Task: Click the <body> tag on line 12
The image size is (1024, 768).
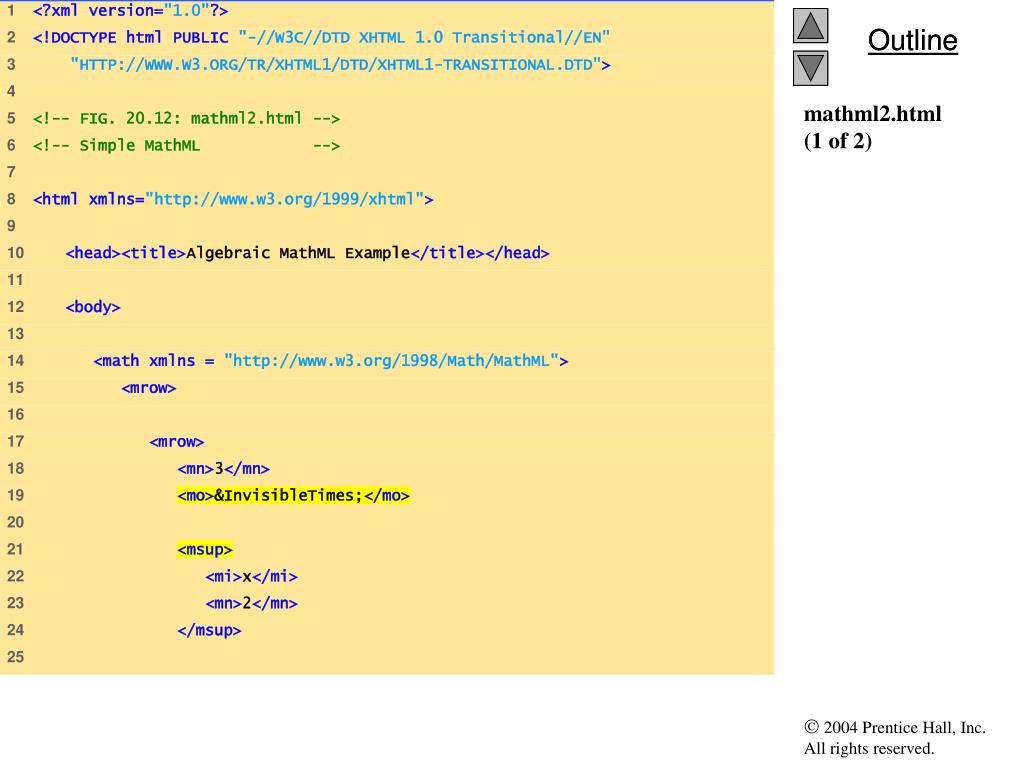Action: pyautogui.click(x=93, y=307)
